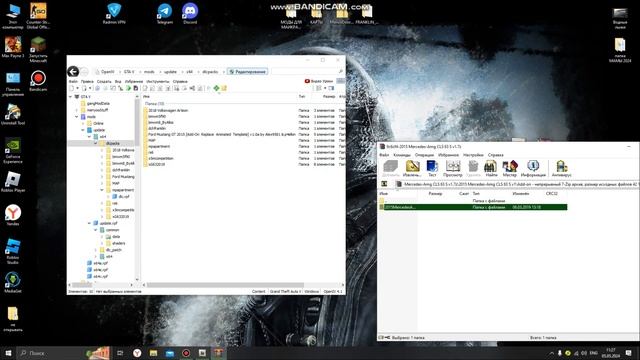Open the Команды menu in WinRAR
Viewport: 640px width, 360px height.
click(402, 155)
